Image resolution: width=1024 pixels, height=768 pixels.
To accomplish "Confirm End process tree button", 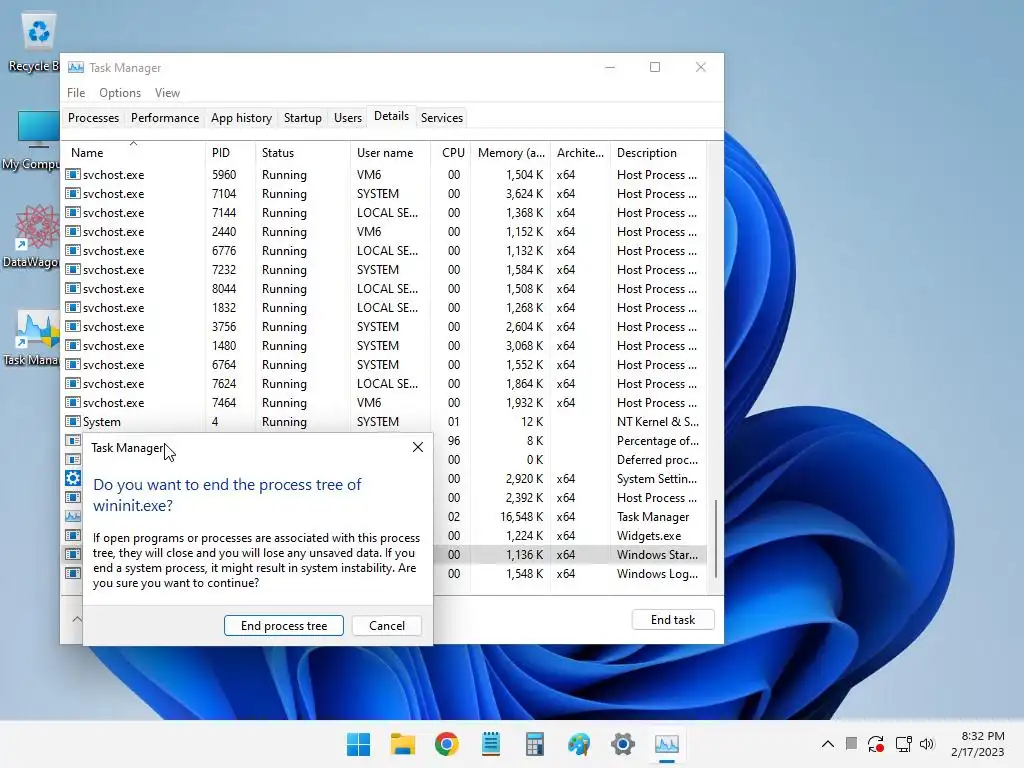I will coord(283,626).
